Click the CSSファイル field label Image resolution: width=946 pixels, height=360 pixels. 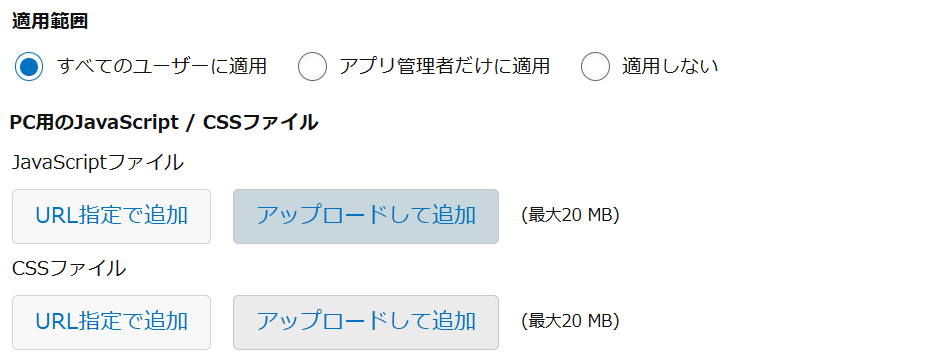pyautogui.click(x=69, y=268)
